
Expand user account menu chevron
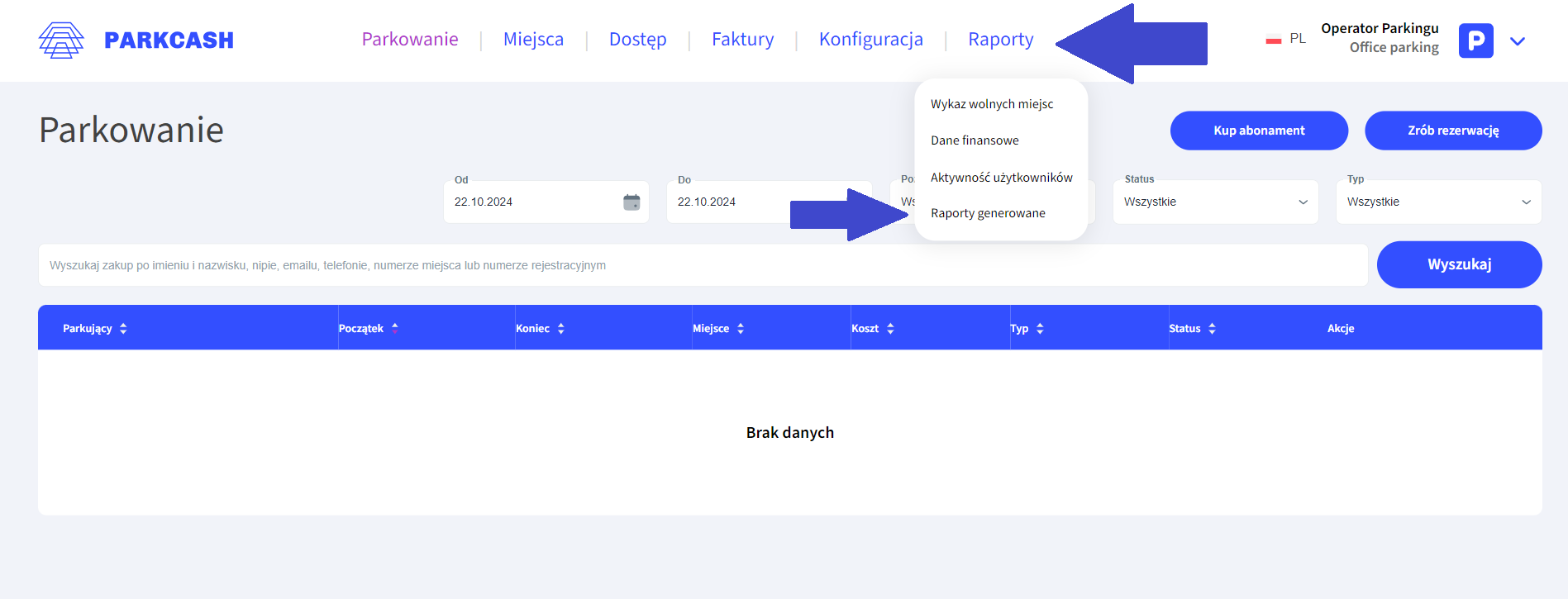pos(1518,41)
